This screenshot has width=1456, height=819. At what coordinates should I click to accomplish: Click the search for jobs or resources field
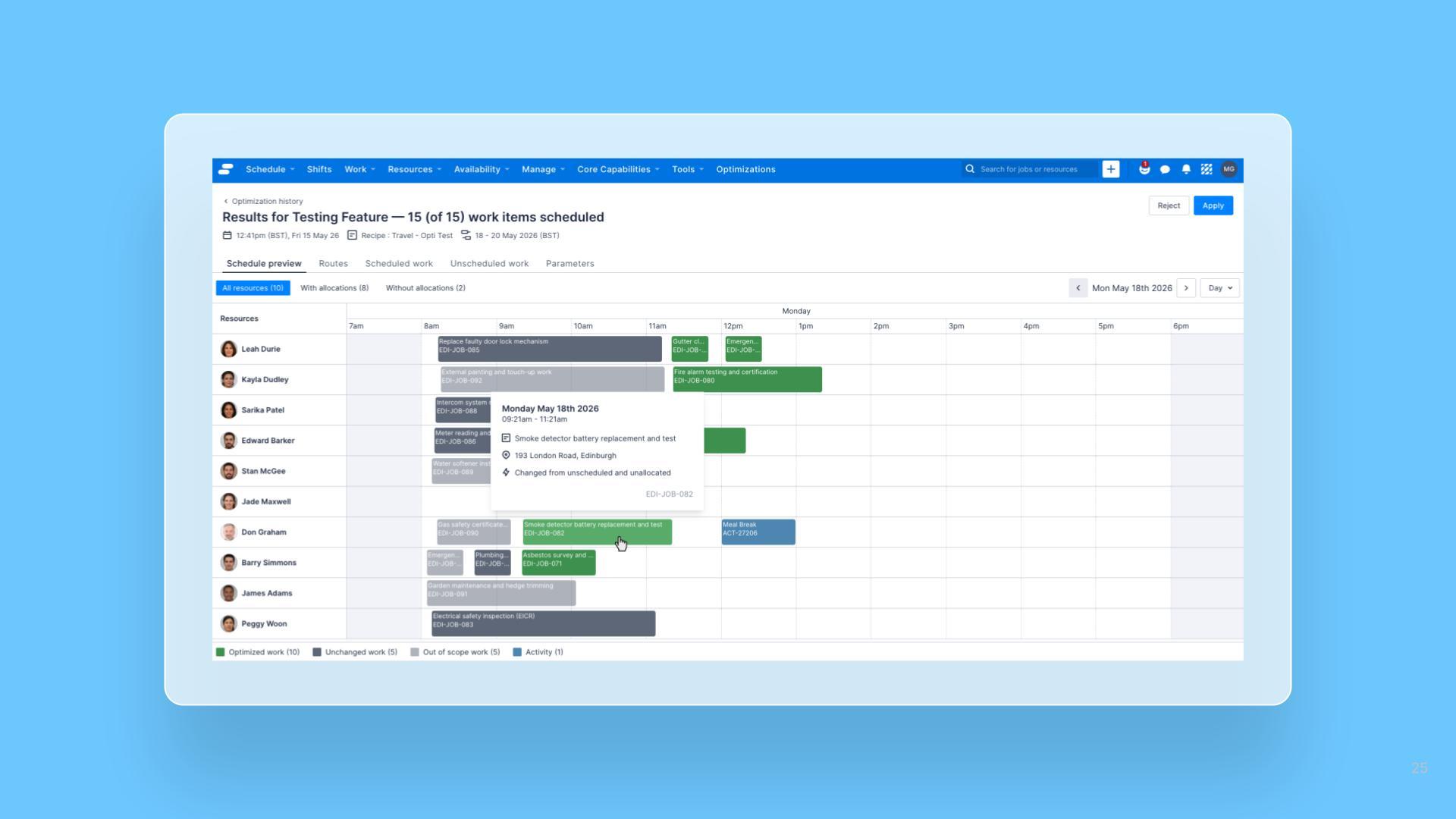click(x=1028, y=169)
